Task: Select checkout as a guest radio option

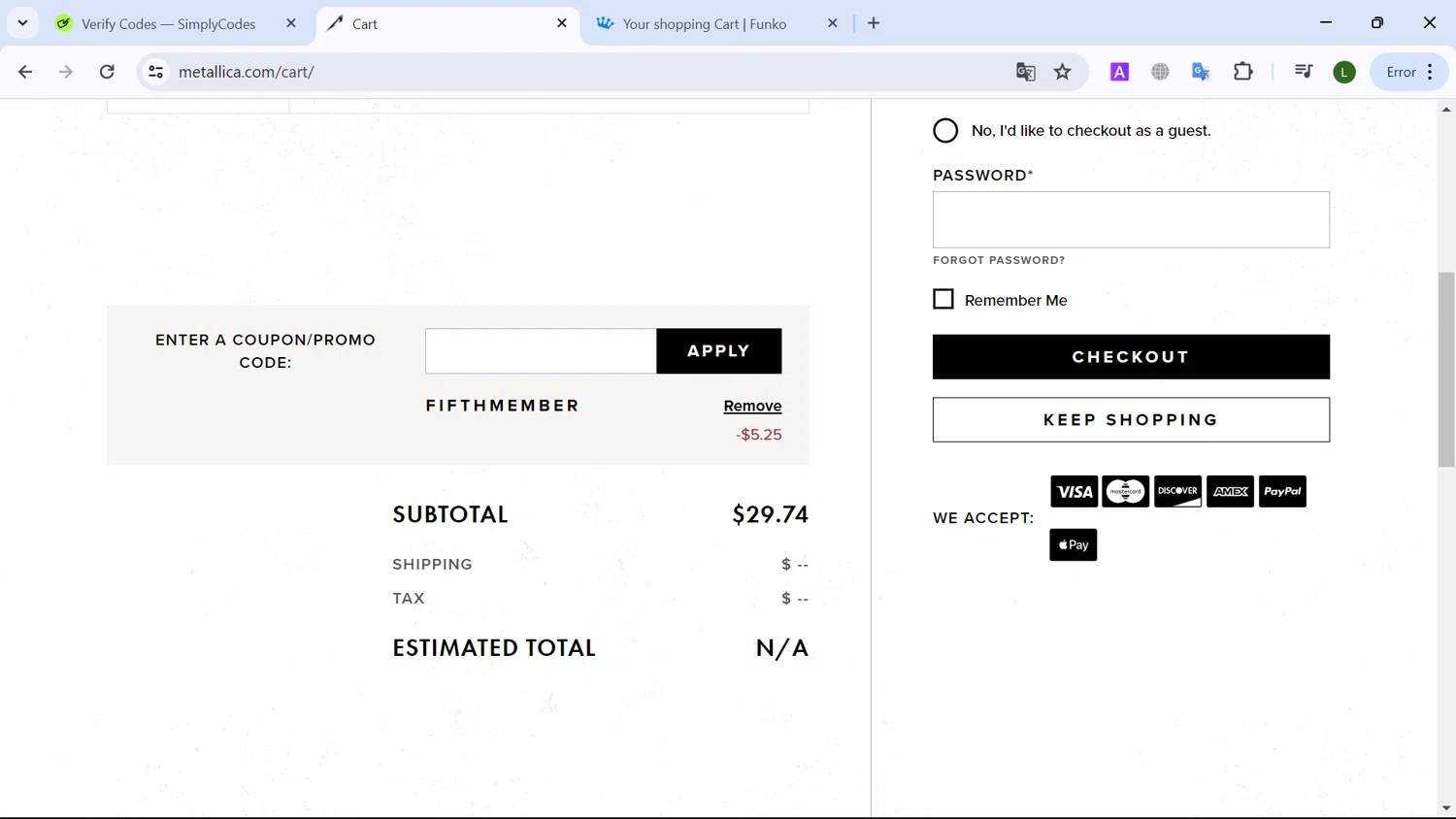Action: coord(945,131)
